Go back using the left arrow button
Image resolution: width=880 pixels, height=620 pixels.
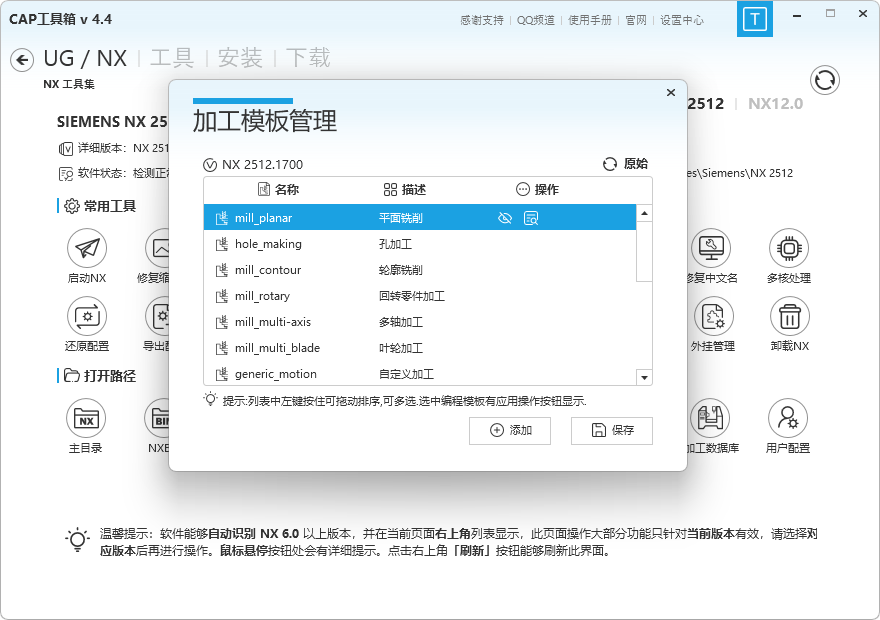[x=22, y=60]
